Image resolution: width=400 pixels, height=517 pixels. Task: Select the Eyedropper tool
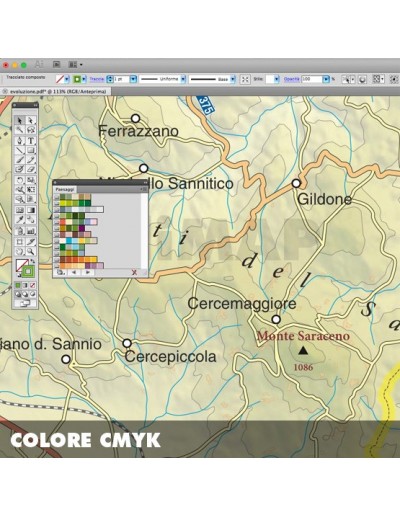pyautogui.click(x=20, y=220)
